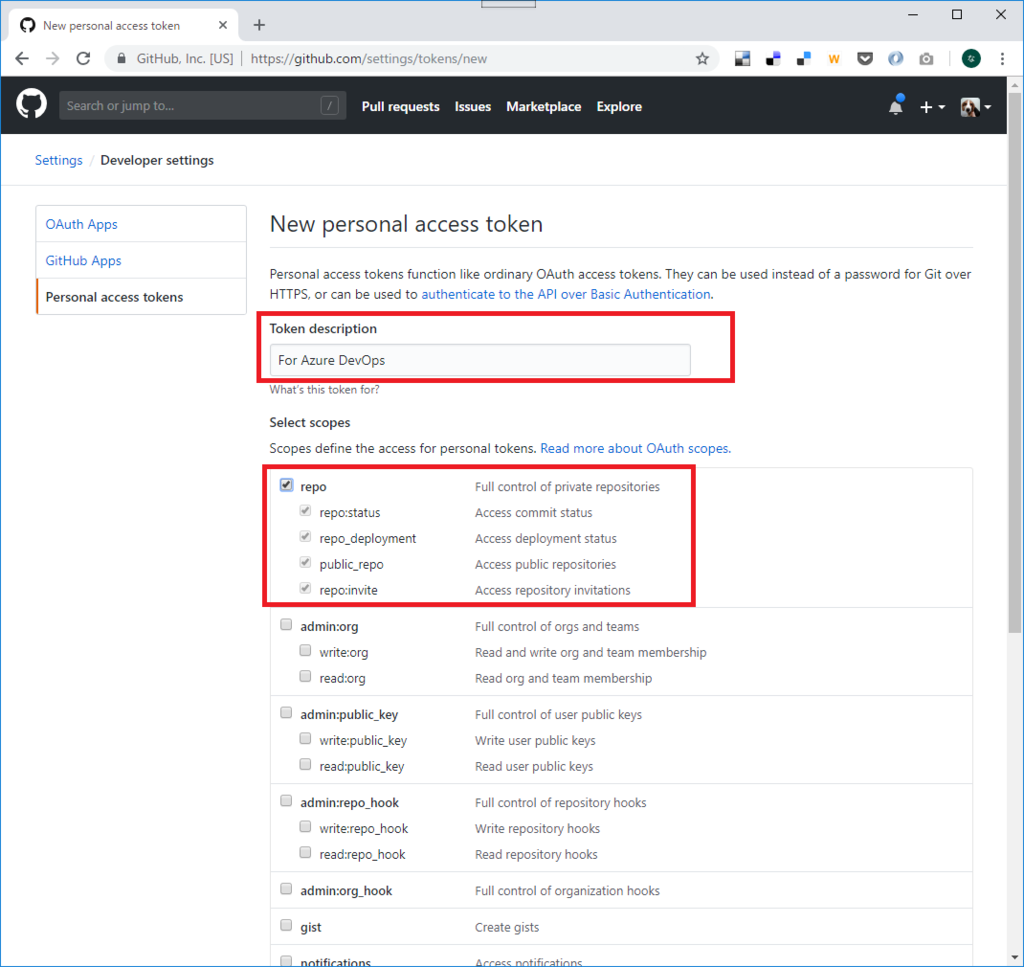This screenshot has width=1024, height=967.
Task: Open the Basic Authentication API link
Action: click(566, 294)
